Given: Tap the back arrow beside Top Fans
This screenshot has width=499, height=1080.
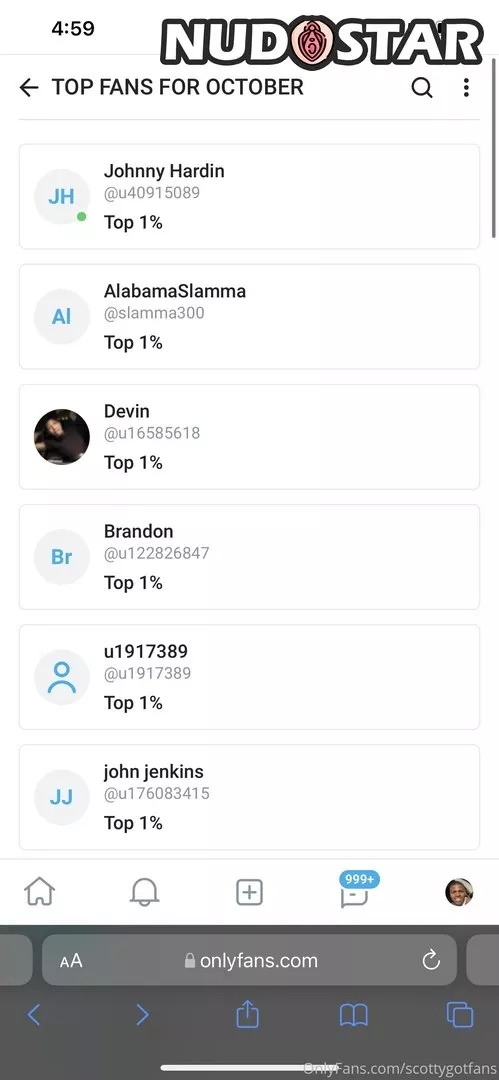Looking at the screenshot, I should coord(29,87).
